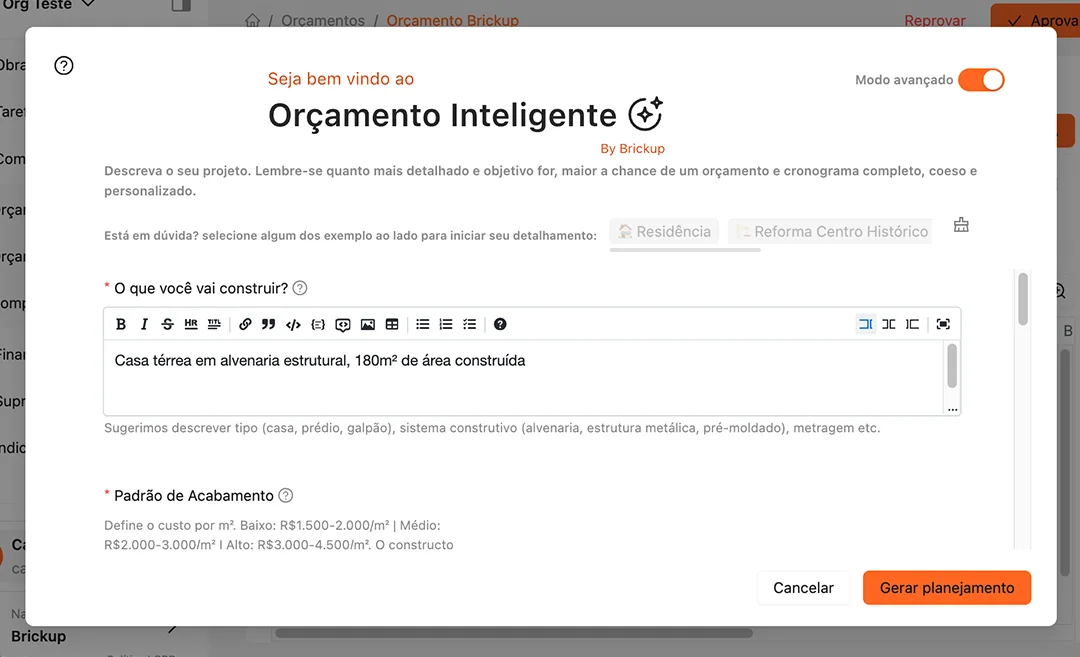Turn off the Modo avançado switch
Viewport: 1080px width, 657px height.
click(x=980, y=80)
